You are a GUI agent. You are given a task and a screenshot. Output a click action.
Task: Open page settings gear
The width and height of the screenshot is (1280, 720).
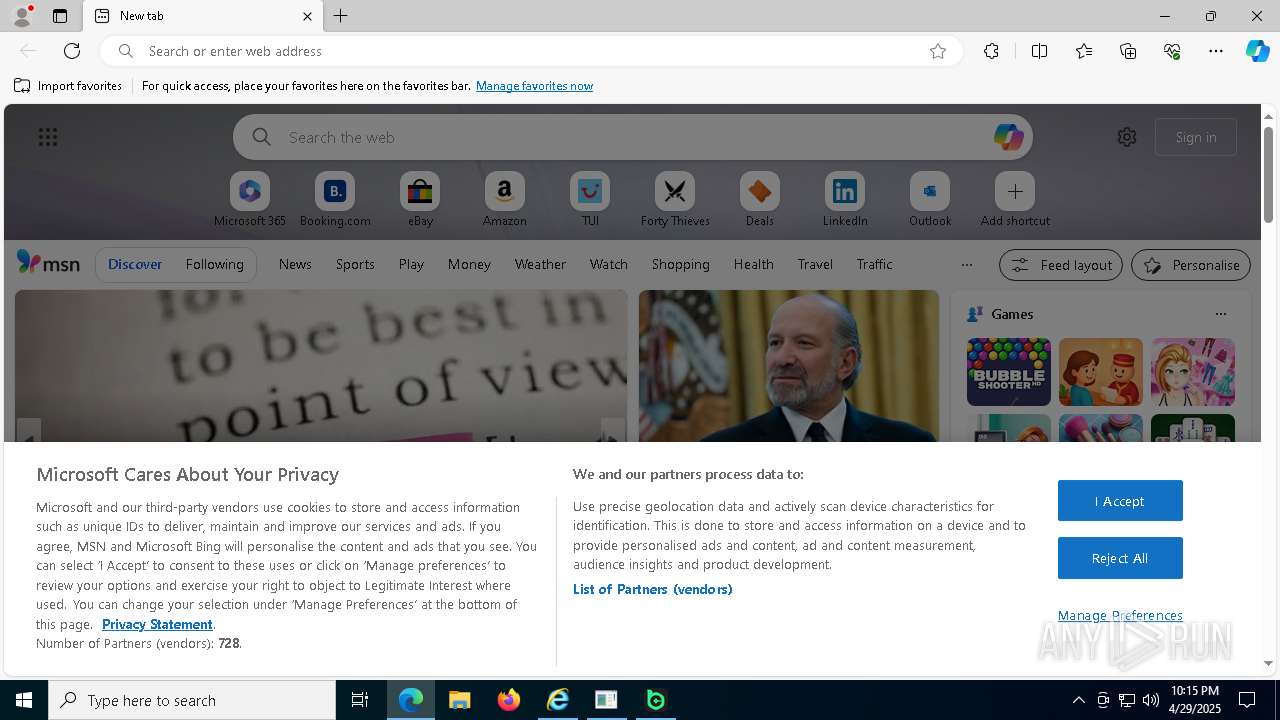coord(1127,137)
